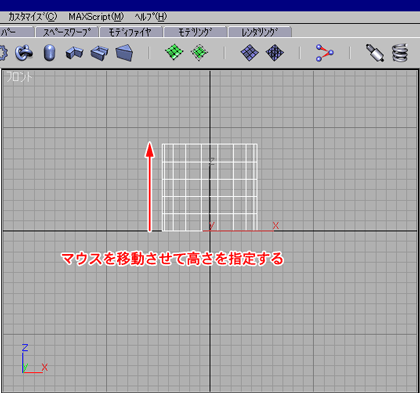Open the カスタマイズ(C) menu
The height and width of the screenshot is (393, 420).
click(32, 17)
